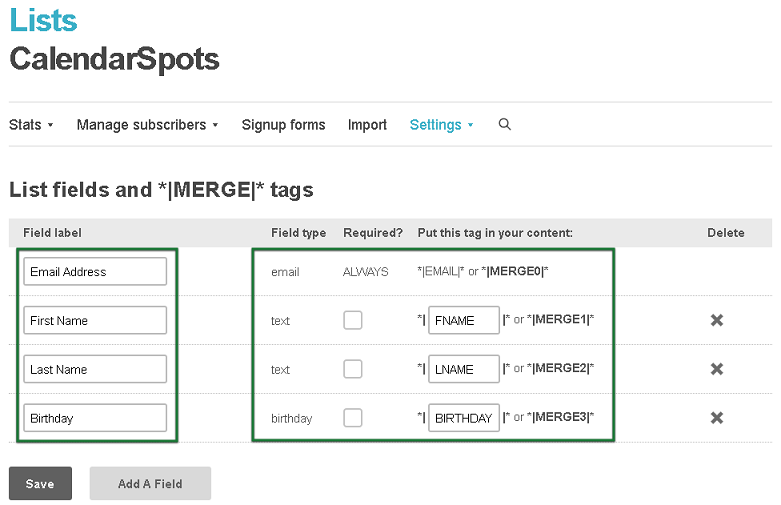Expand the Manage subscribers menu
The image size is (781, 505).
(x=147, y=125)
